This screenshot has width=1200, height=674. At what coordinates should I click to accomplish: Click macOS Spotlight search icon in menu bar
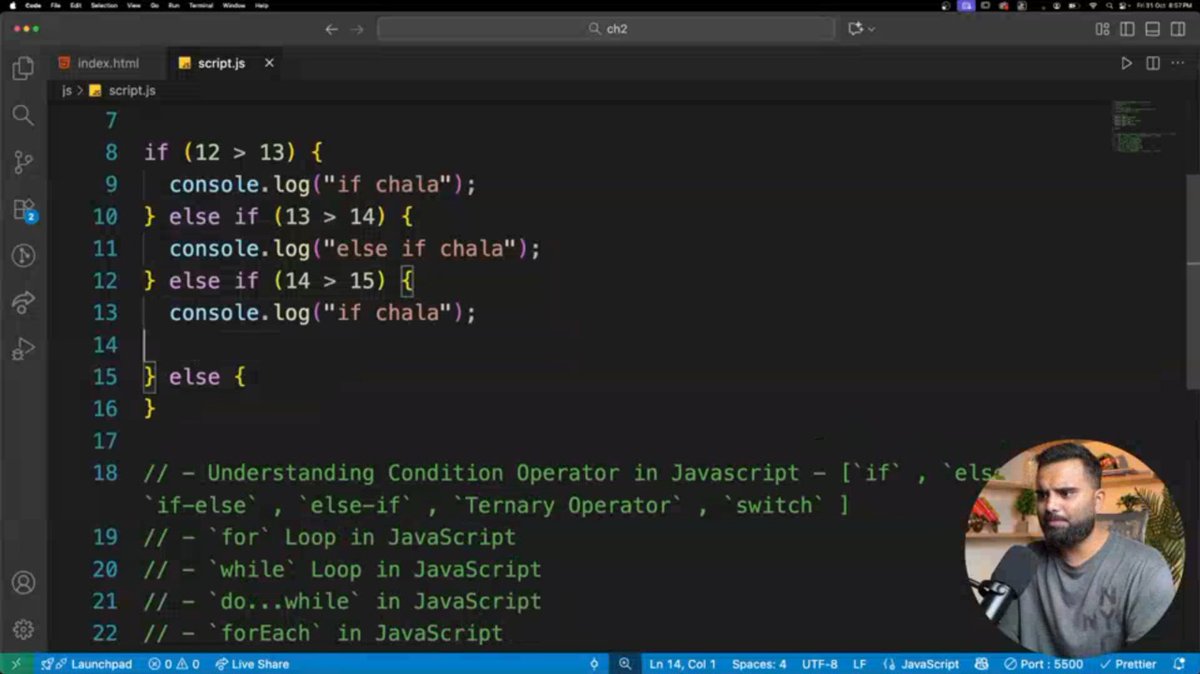point(1109,5)
